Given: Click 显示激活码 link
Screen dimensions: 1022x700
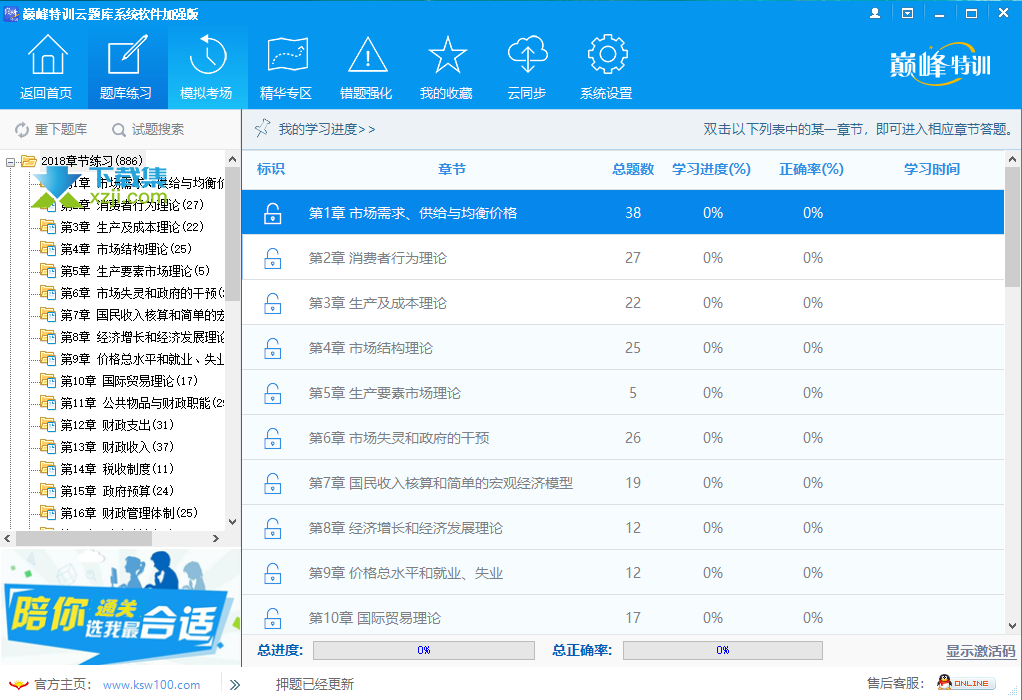Looking at the screenshot, I should click(980, 651).
